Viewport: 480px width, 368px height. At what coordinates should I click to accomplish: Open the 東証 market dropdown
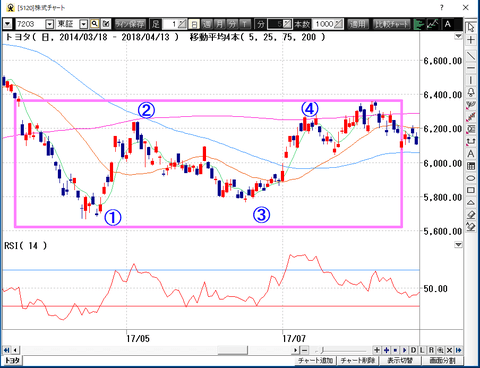pos(84,24)
